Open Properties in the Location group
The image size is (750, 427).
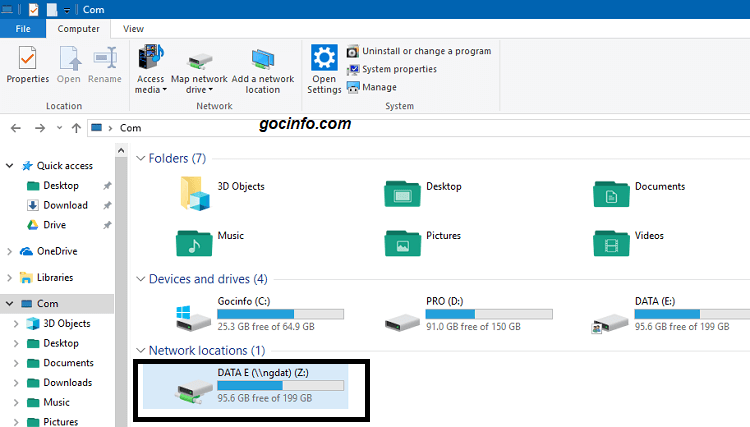27,65
